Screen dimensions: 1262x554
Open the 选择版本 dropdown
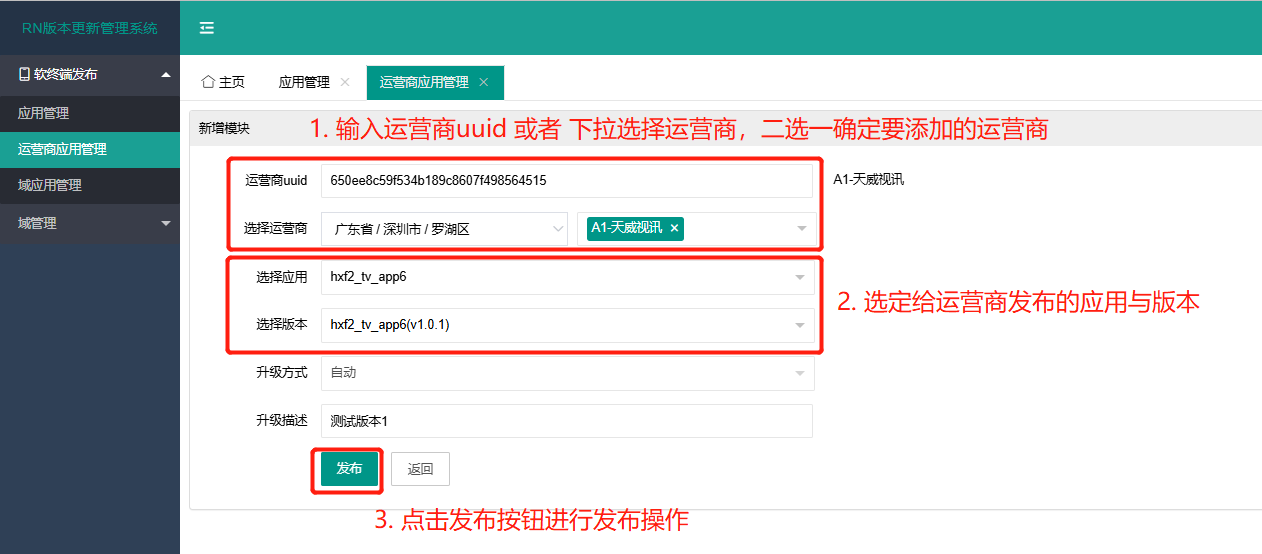pyautogui.click(x=567, y=325)
